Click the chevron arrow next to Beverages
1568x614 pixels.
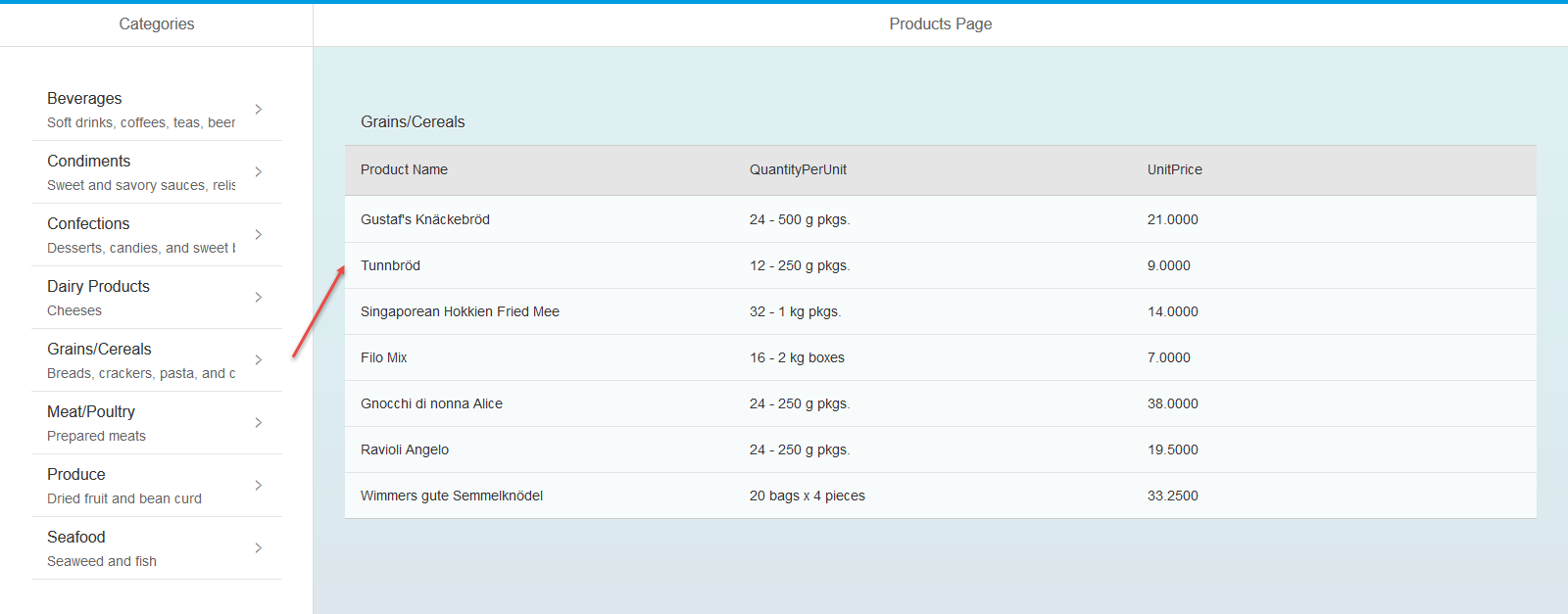click(259, 109)
